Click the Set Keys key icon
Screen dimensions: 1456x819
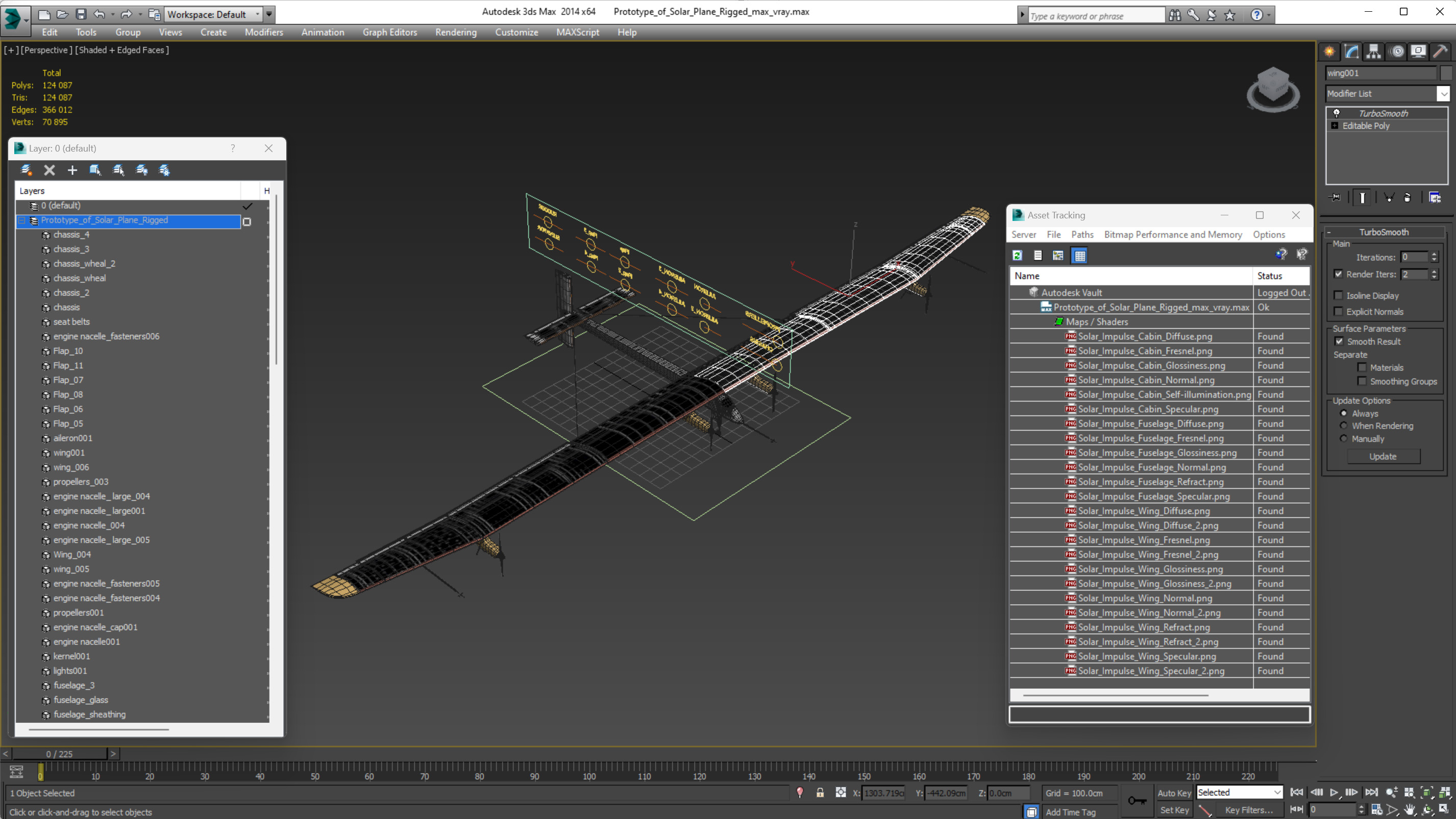1137,800
